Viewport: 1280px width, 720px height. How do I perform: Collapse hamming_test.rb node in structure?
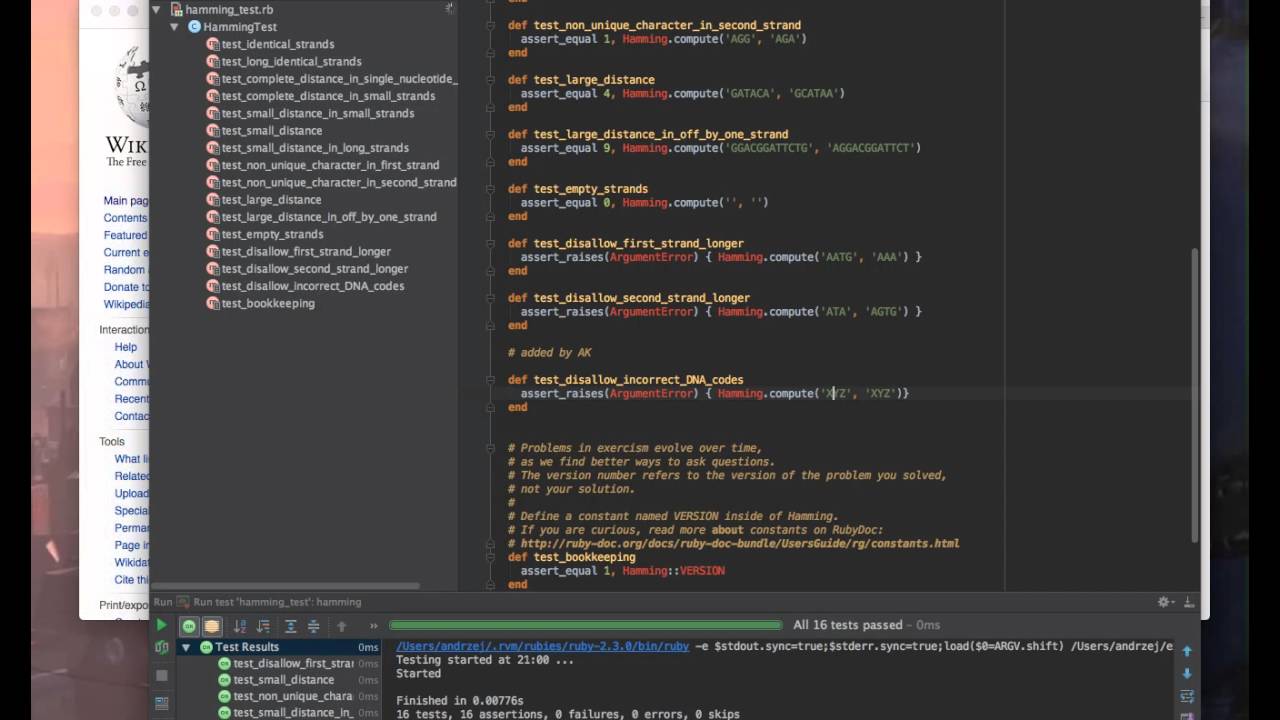coord(157,9)
